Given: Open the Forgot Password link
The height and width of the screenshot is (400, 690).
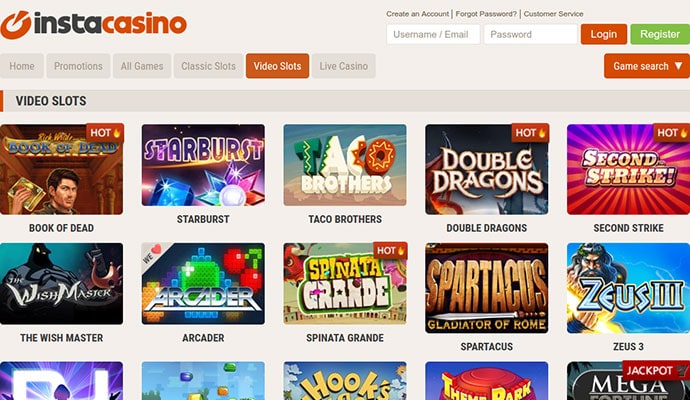Looking at the screenshot, I should point(486,14).
